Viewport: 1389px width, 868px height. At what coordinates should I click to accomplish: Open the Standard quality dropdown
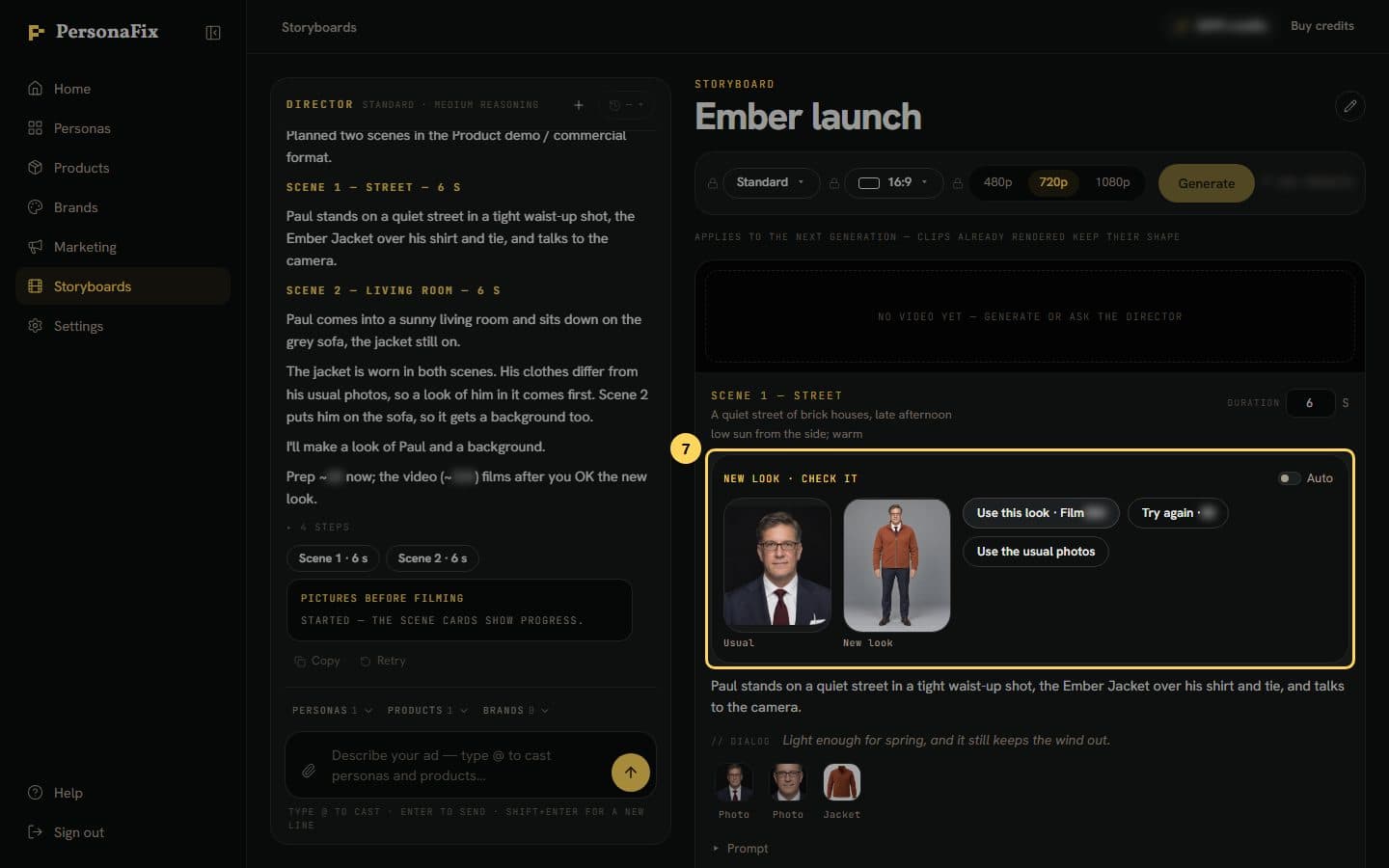click(771, 182)
